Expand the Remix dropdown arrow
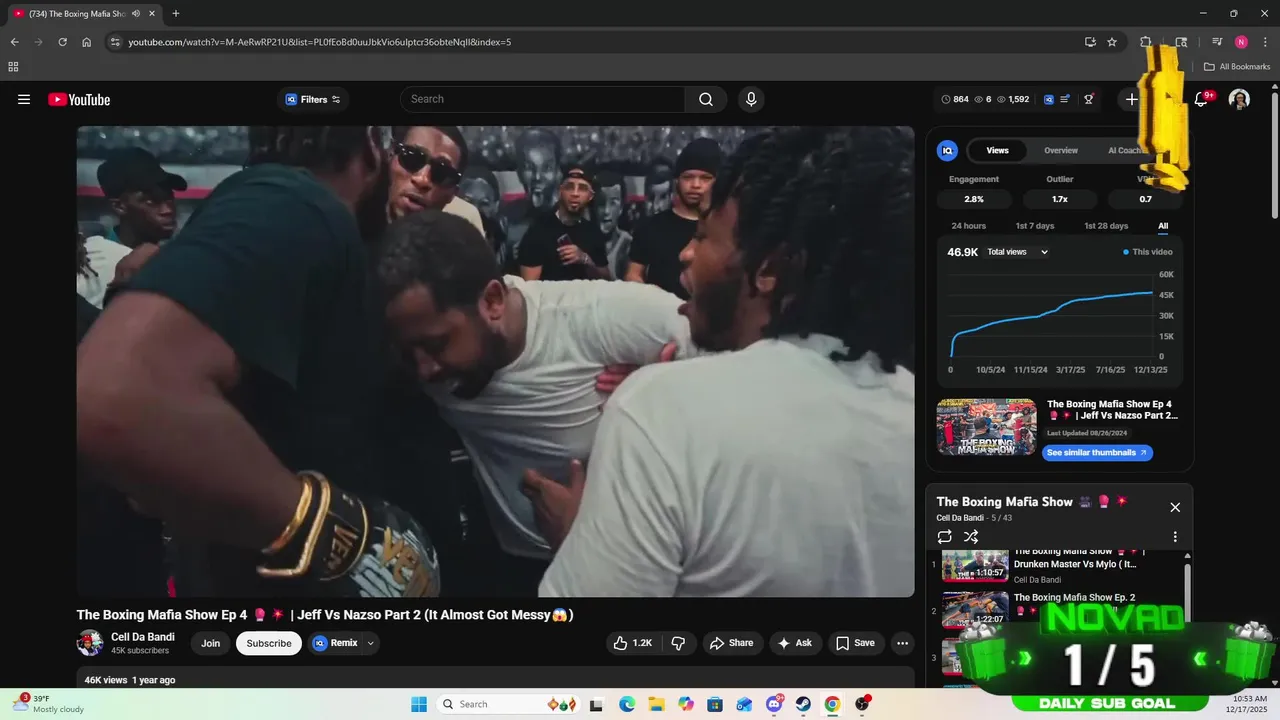The height and width of the screenshot is (720, 1280). pos(371,643)
